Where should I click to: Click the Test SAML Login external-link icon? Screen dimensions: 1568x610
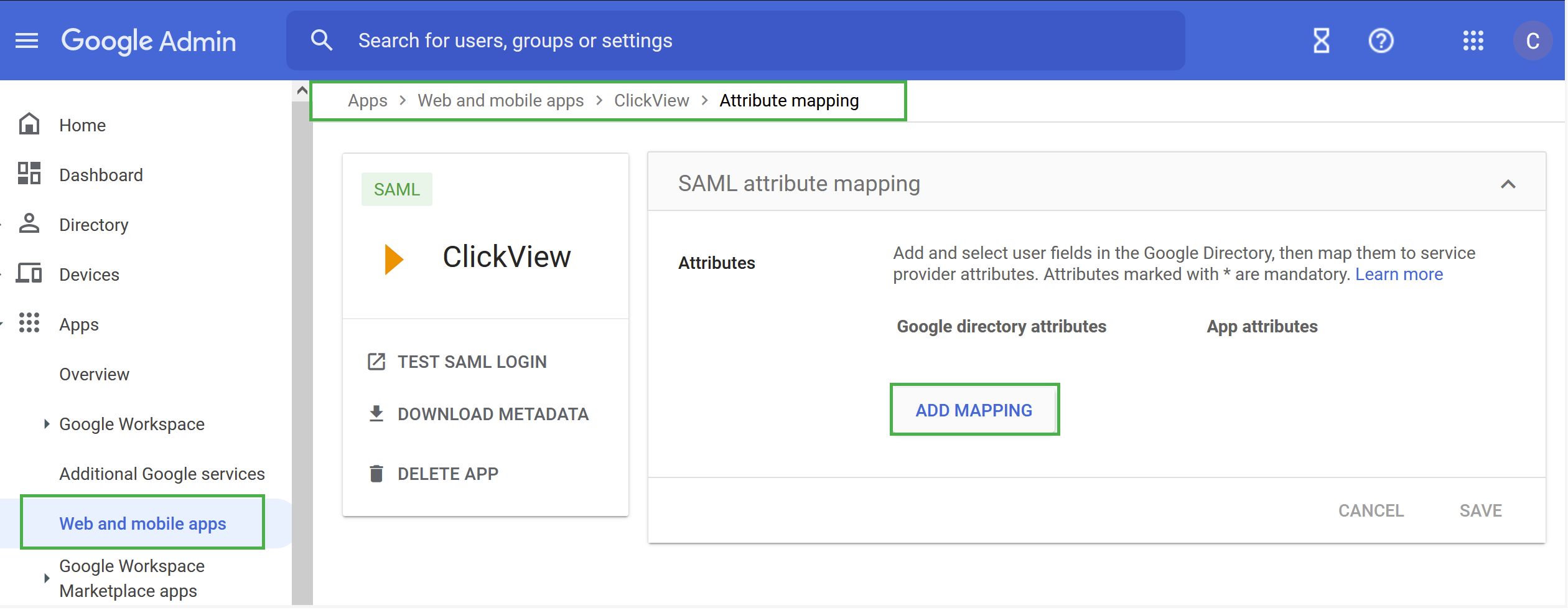tap(376, 362)
